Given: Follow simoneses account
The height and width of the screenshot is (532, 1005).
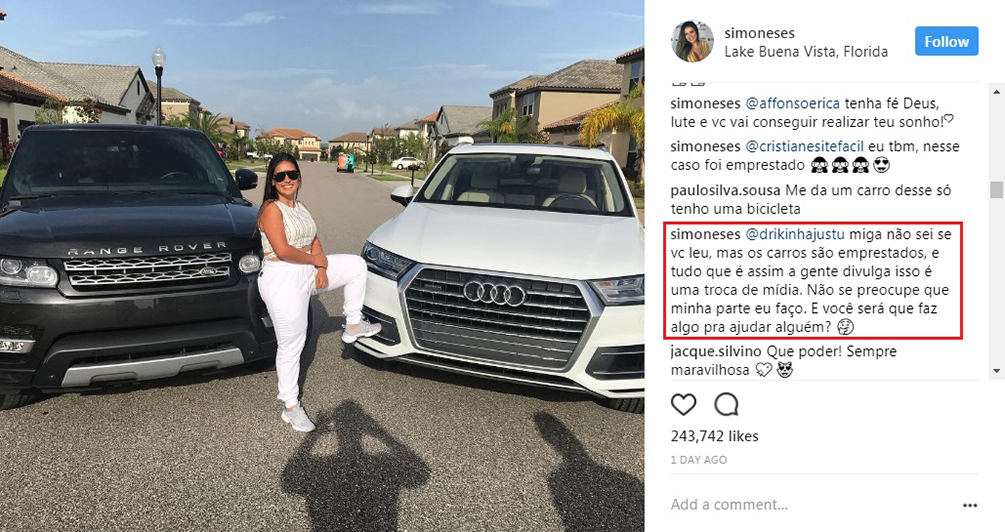Looking at the screenshot, I should (x=946, y=42).
